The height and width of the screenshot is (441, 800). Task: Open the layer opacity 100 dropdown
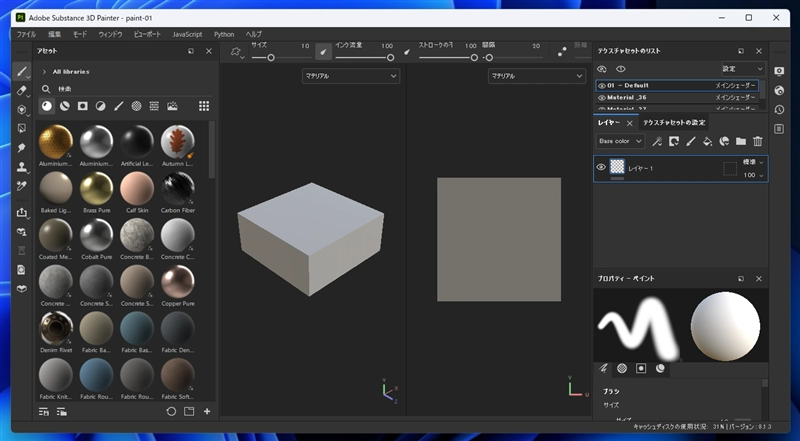tap(753, 175)
